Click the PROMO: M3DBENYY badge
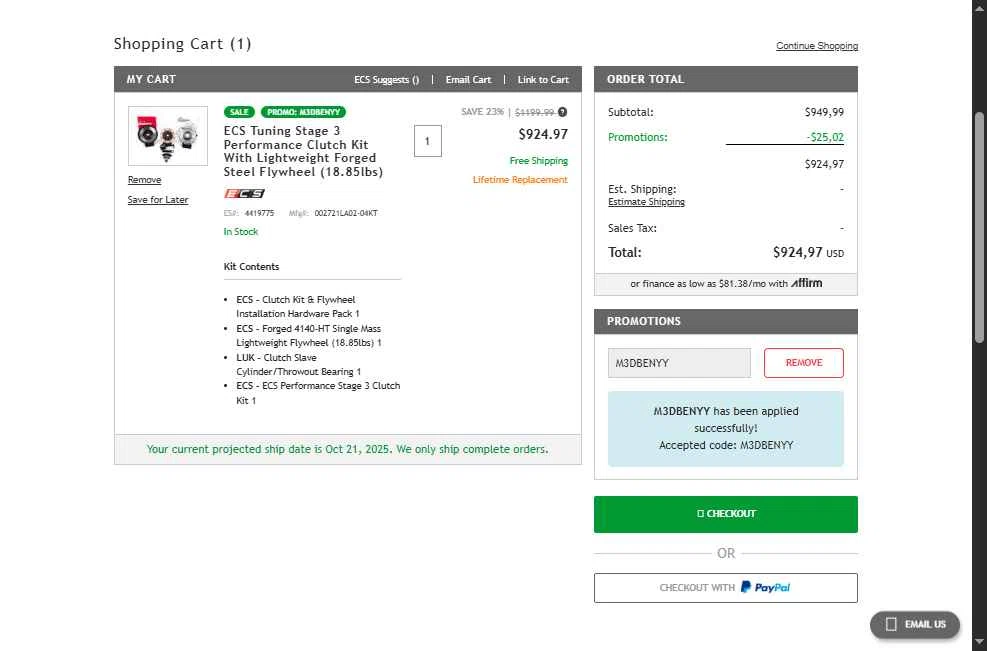 (303, 112)
